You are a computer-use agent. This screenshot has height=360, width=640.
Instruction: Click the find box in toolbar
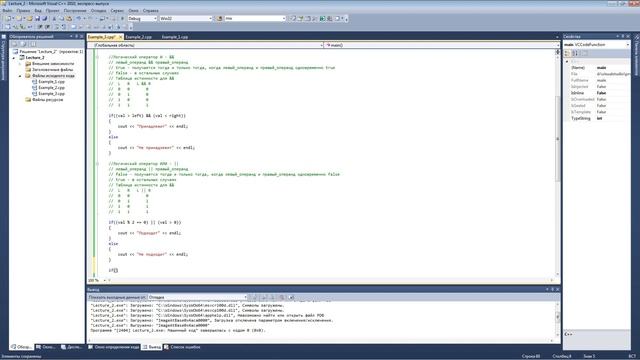pyautogui.click(x=255, y=18)
